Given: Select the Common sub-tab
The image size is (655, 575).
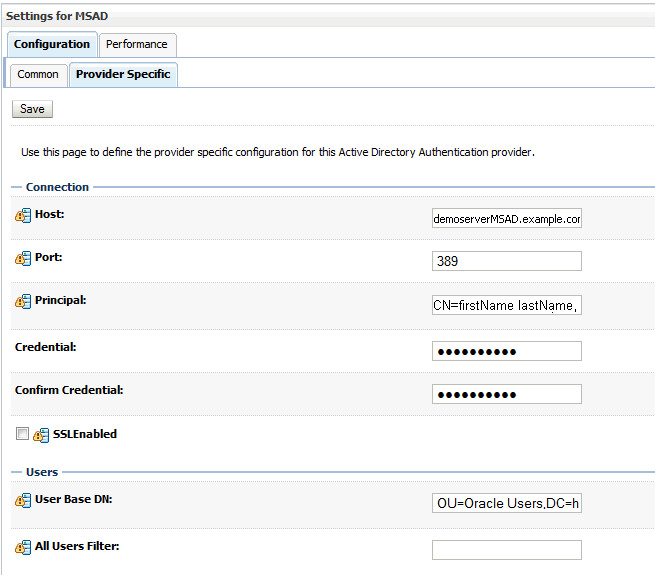Looking at the screenshot, I should coord(38,74).
